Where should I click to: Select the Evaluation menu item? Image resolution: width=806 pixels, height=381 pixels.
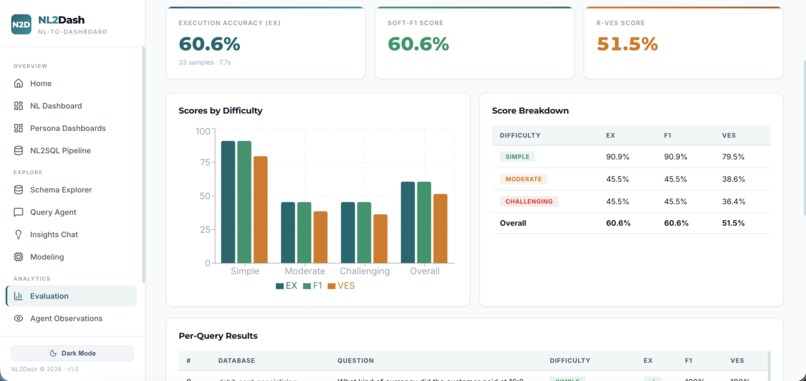pyautogui.click(x=71, y=296)
